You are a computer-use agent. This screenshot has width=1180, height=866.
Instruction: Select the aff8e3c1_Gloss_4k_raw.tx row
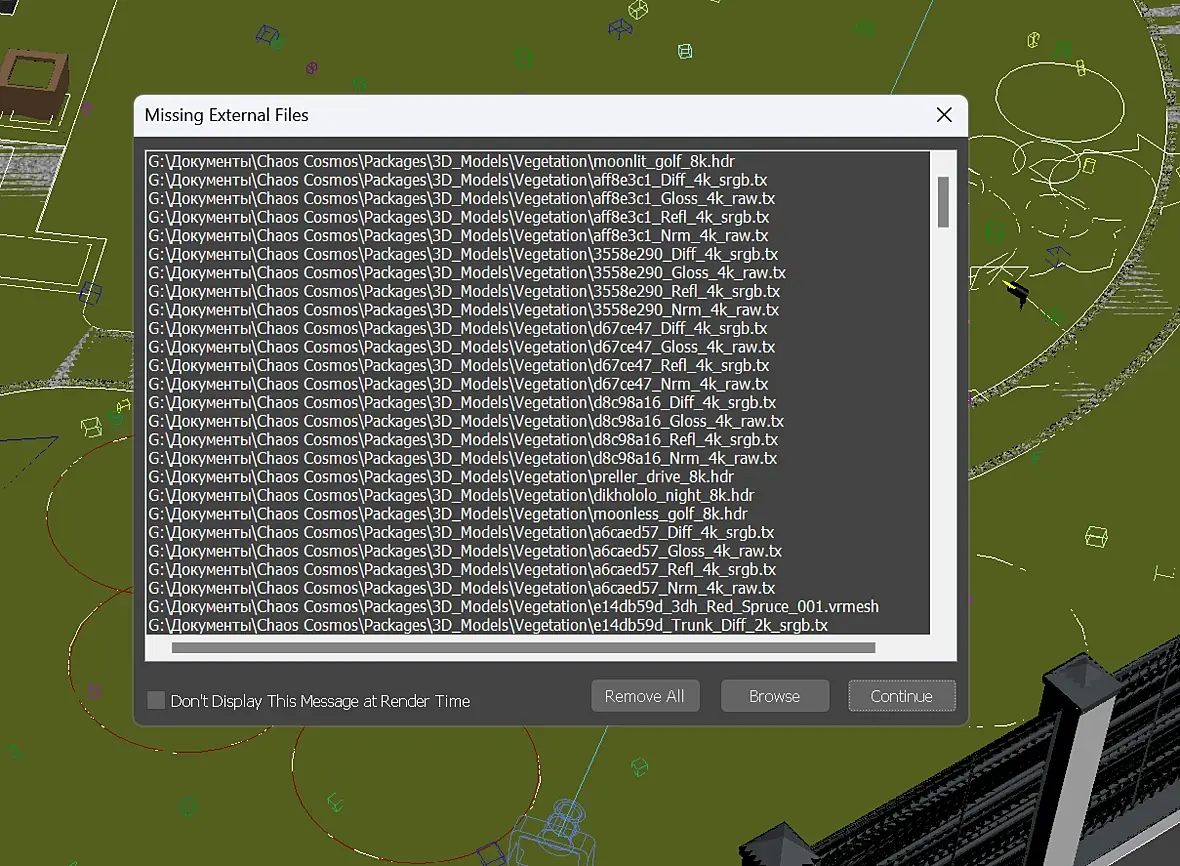click(x=538, y=199)
